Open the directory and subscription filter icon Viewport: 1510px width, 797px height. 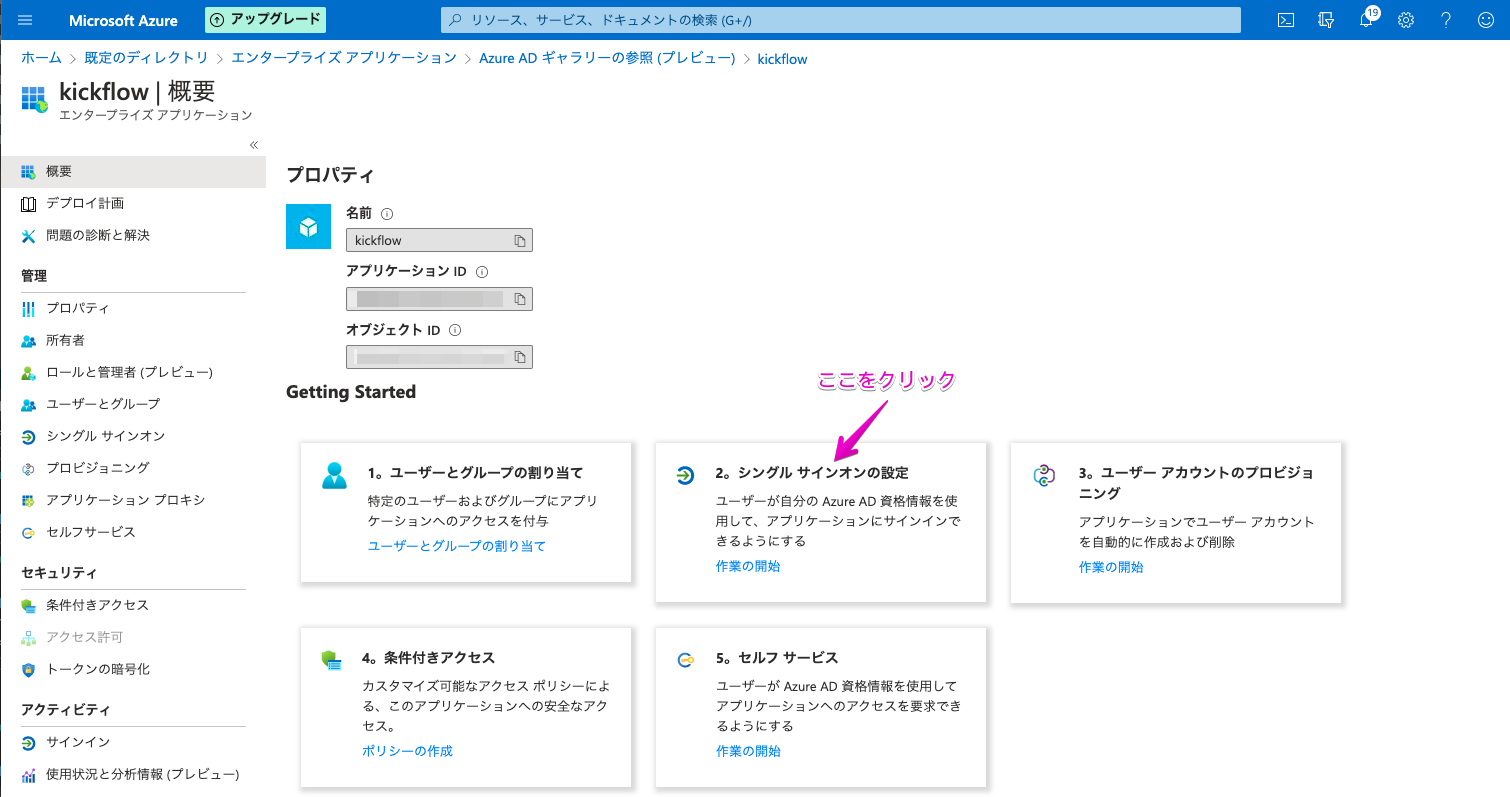[1327, 20]
